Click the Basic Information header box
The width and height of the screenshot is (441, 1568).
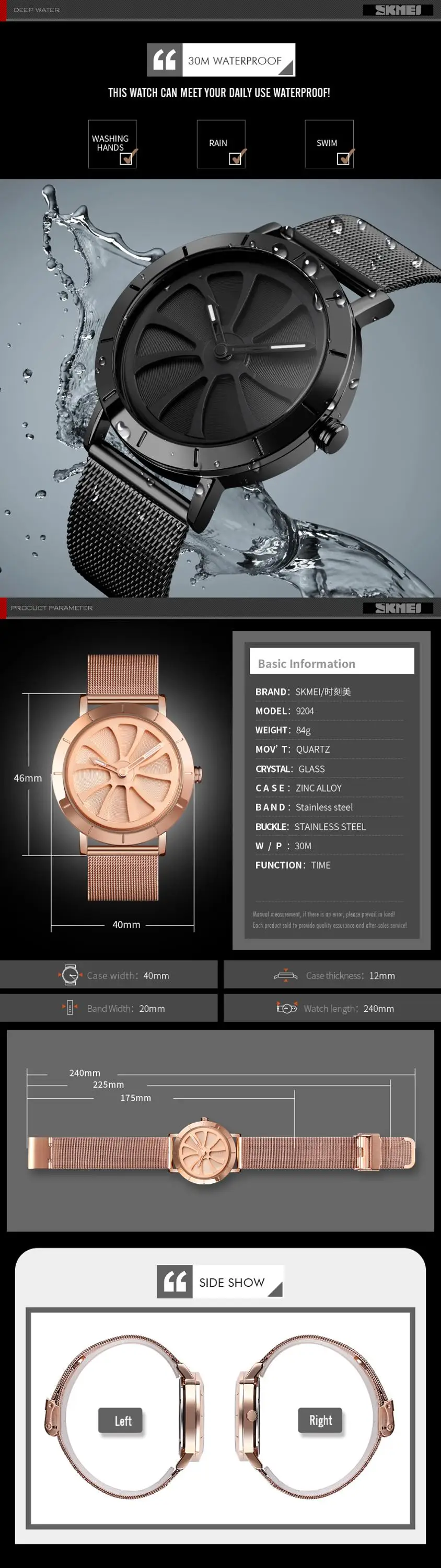331,663
